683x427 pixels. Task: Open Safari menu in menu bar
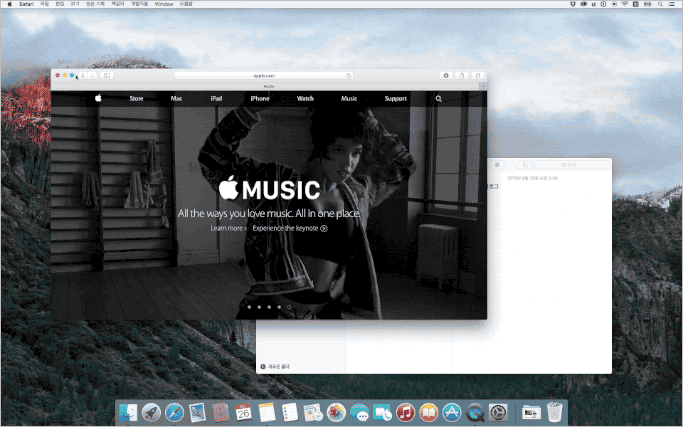pos(27,4)
